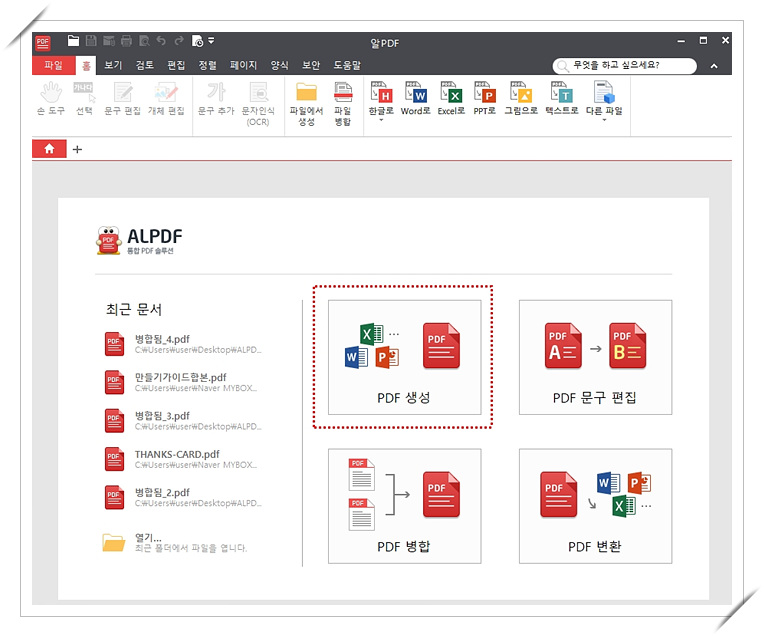
Task: Add a new tab with plus button
Action: pyautogui.click(x=77, y=149)
